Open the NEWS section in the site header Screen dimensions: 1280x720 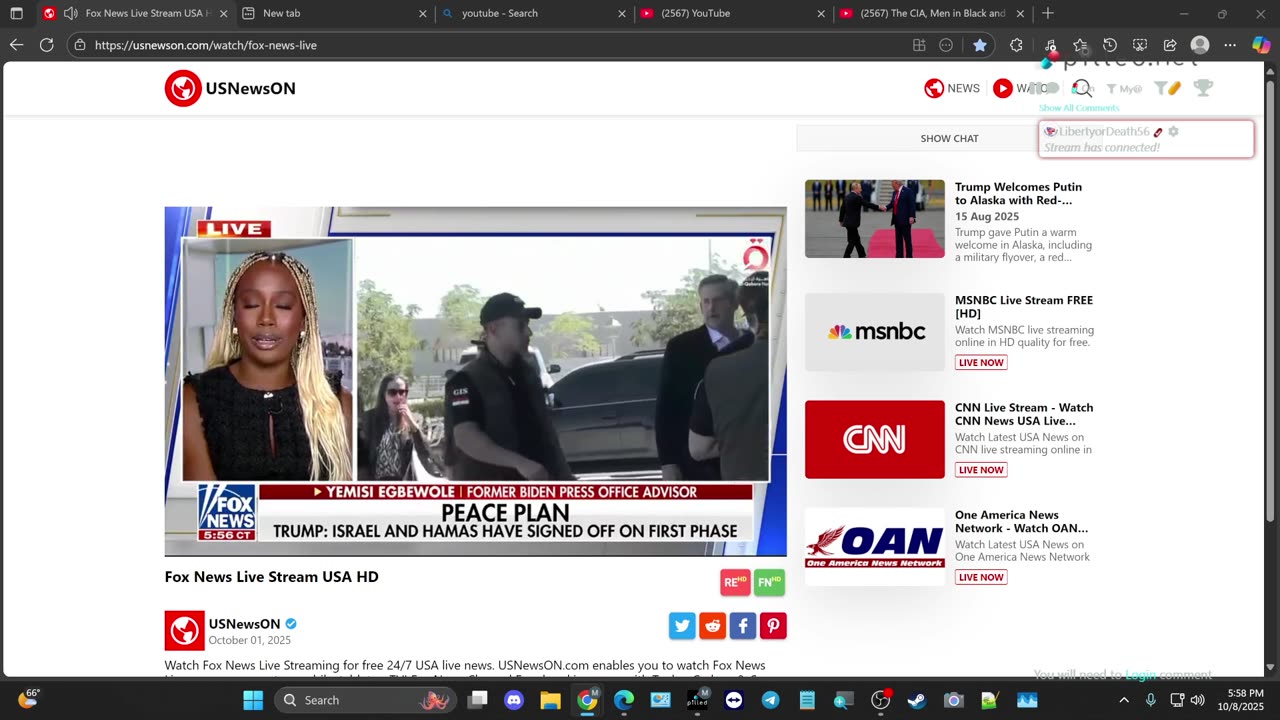tap(952, 88)
